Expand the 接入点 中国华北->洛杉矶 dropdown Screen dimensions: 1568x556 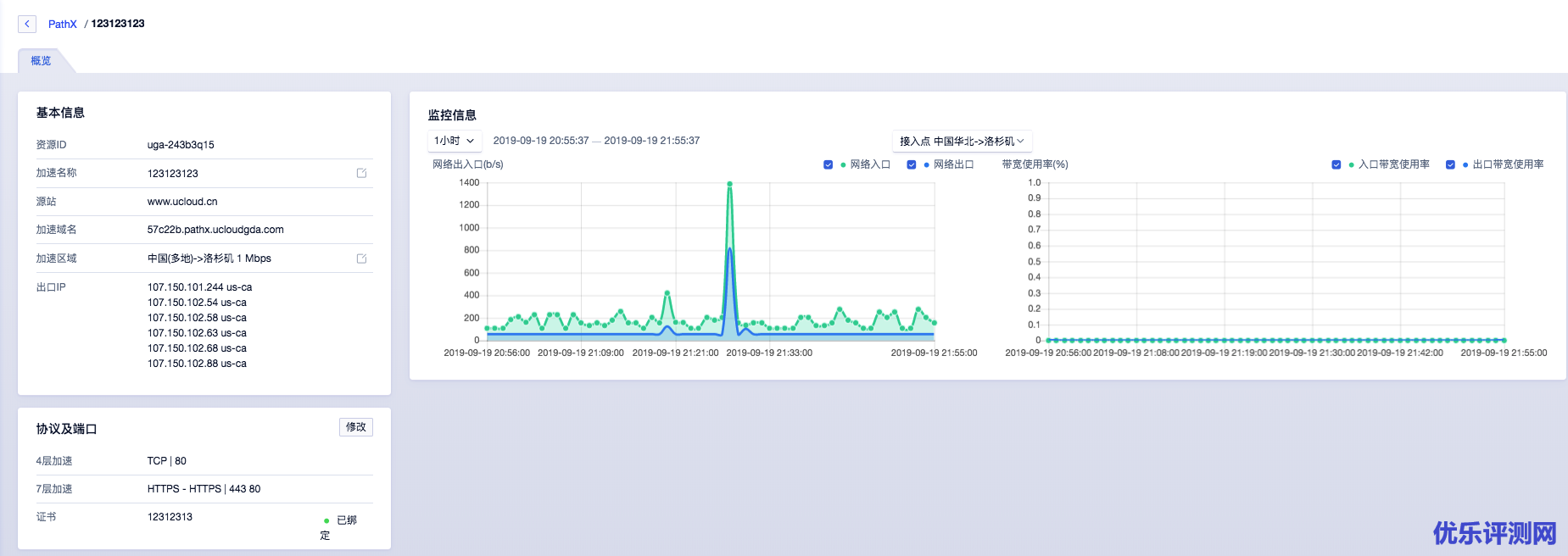[x=962, y=141]
